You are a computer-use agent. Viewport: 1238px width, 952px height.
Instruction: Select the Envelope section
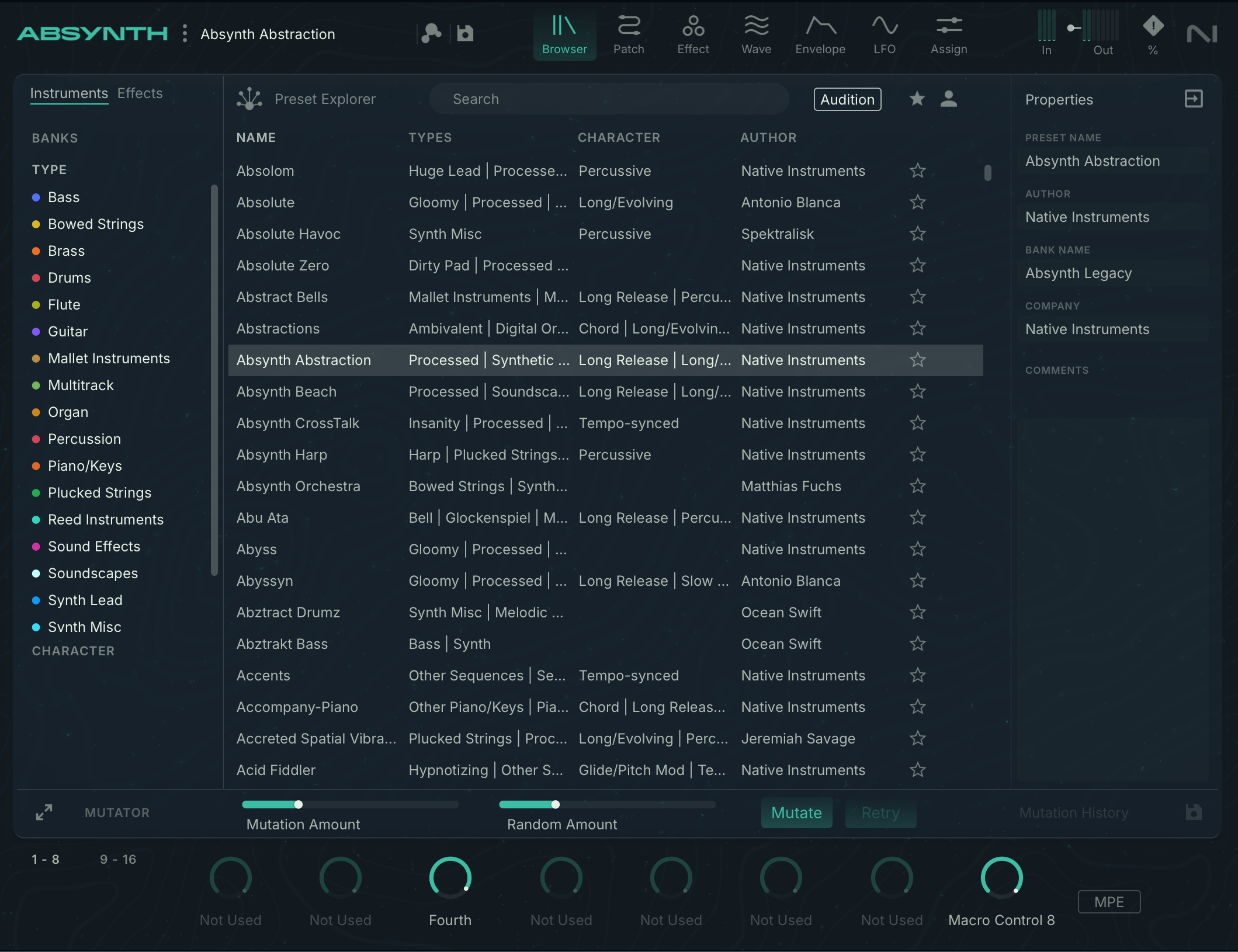820,34
